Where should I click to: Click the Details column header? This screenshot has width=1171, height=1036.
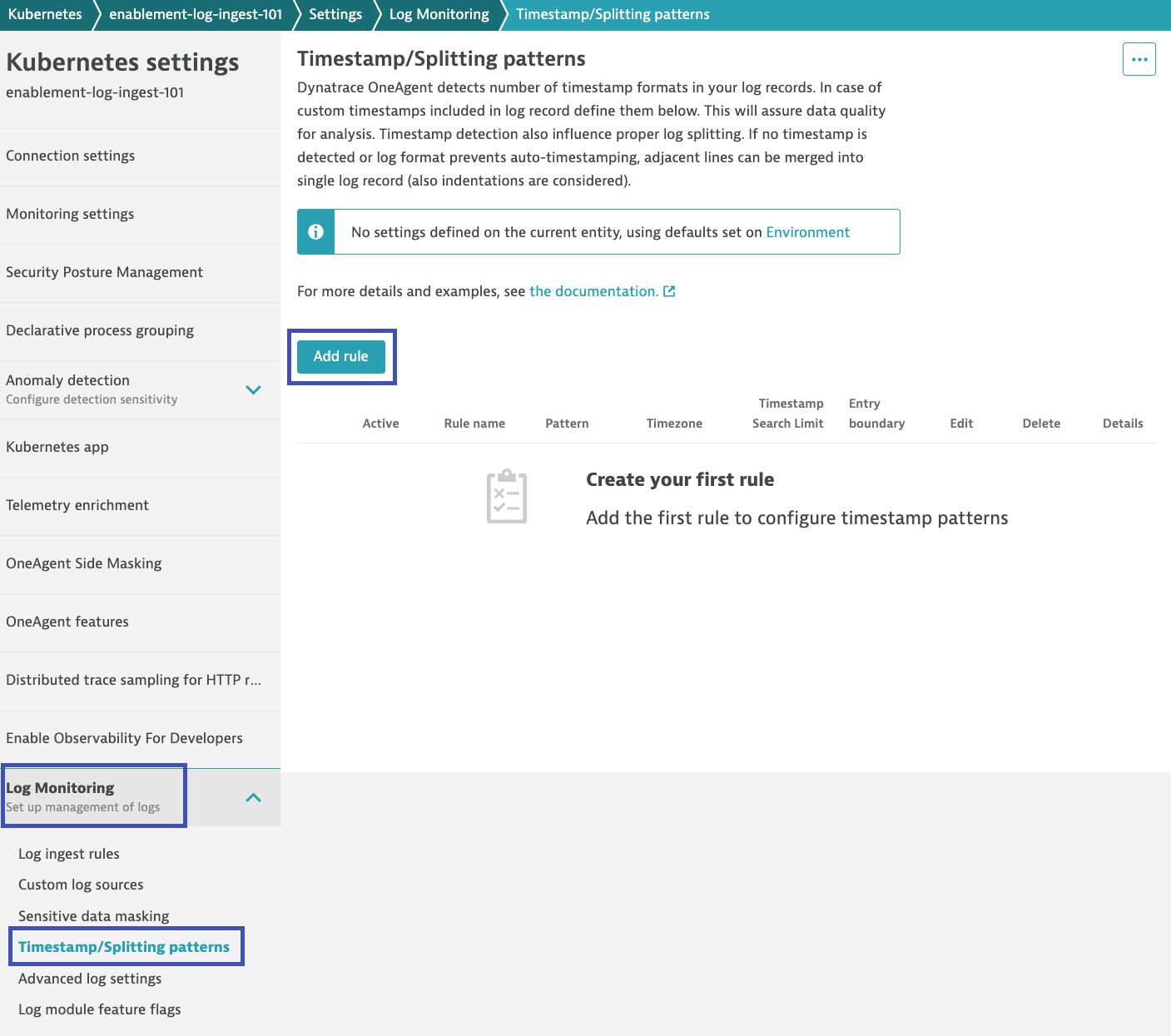coord(1123,424)
